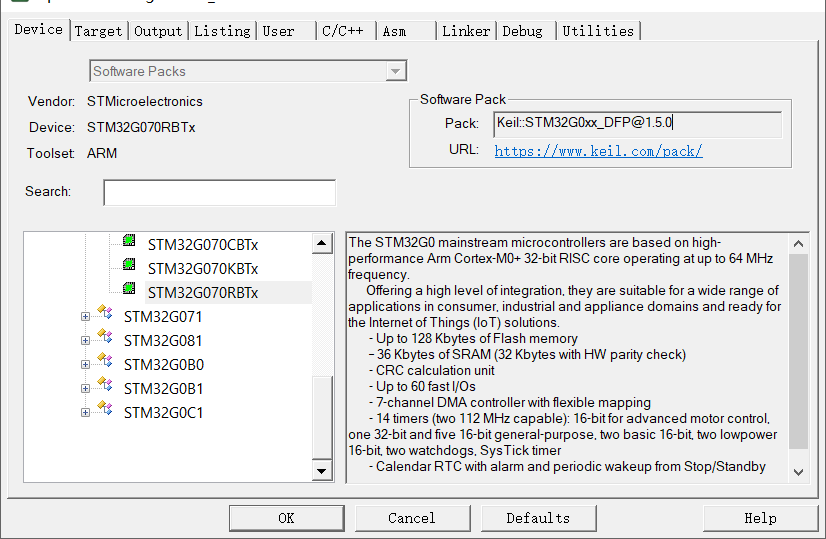Open the Software Packs dropdown
The width and height of the screenshot is (826, 539).
[x=396, y=71]
